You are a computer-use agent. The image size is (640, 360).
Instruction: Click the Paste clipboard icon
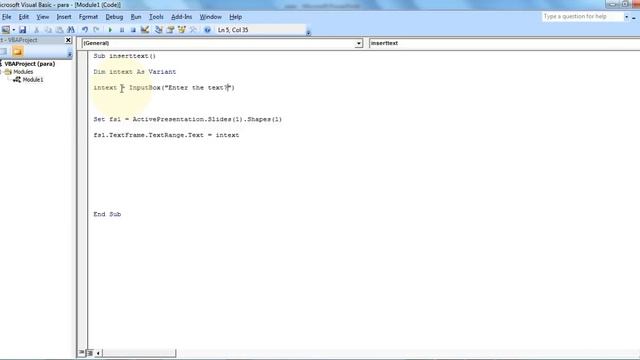click(60, 30)
